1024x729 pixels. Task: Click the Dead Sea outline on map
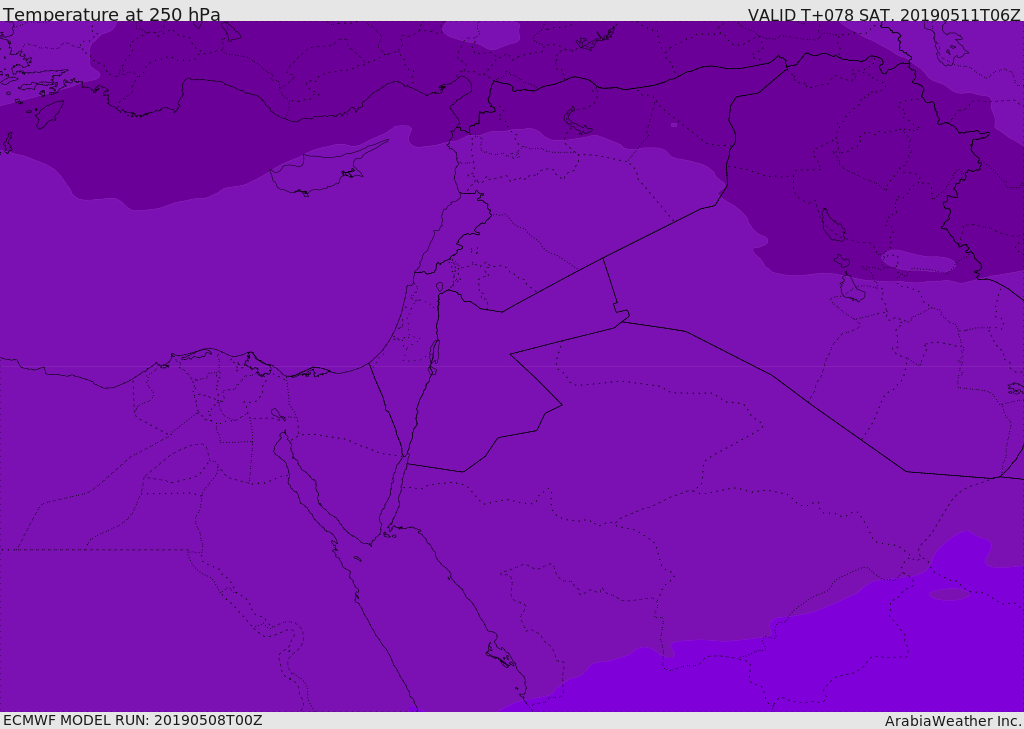click(x=433, y=357)
